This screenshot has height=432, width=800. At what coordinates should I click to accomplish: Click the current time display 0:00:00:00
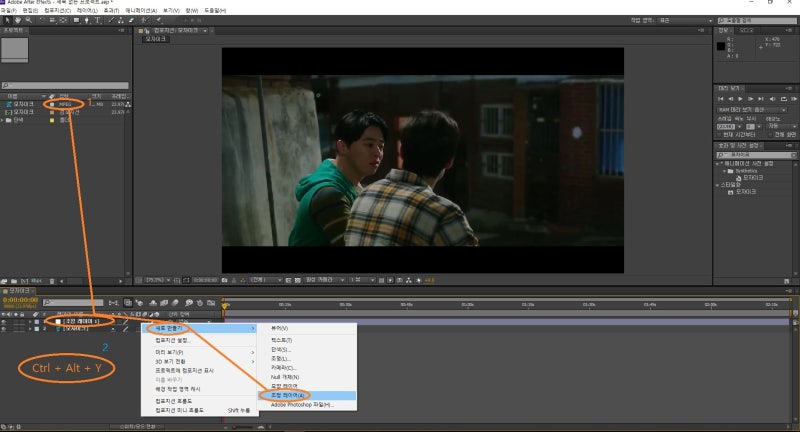20,300
